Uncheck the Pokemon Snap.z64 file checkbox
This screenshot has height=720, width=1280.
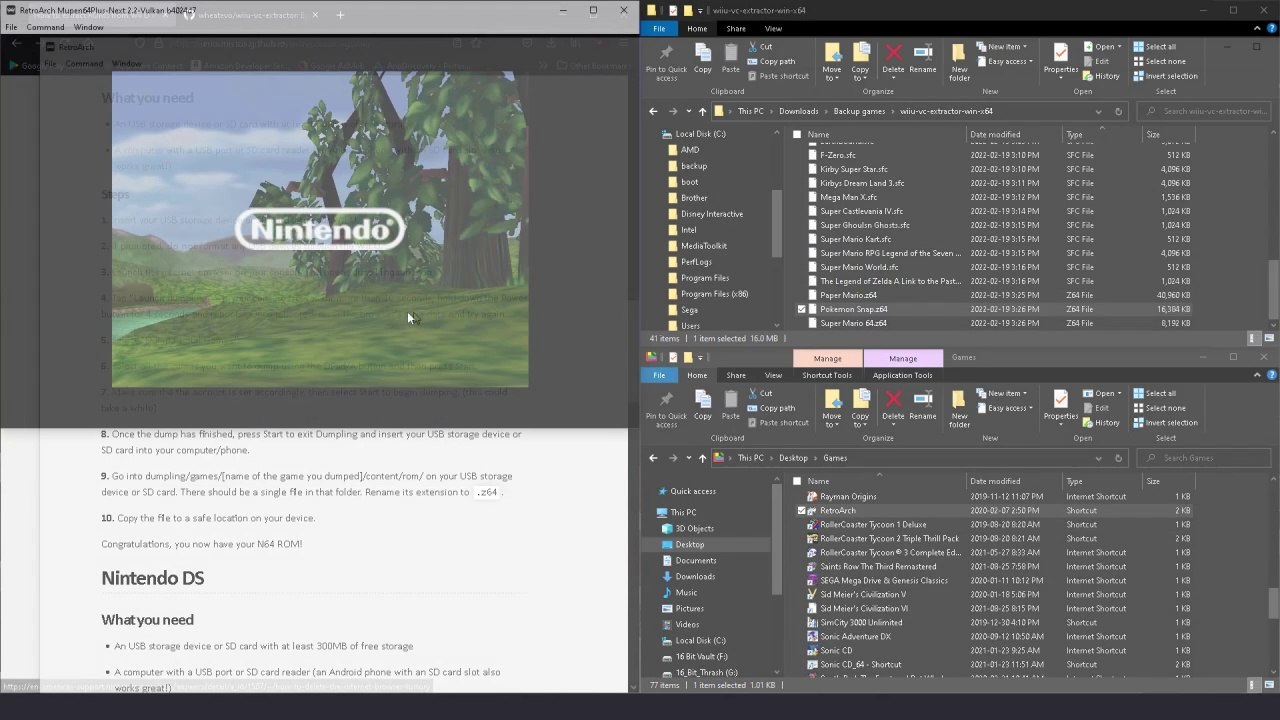pyautogui.click(x=801, y=309)
